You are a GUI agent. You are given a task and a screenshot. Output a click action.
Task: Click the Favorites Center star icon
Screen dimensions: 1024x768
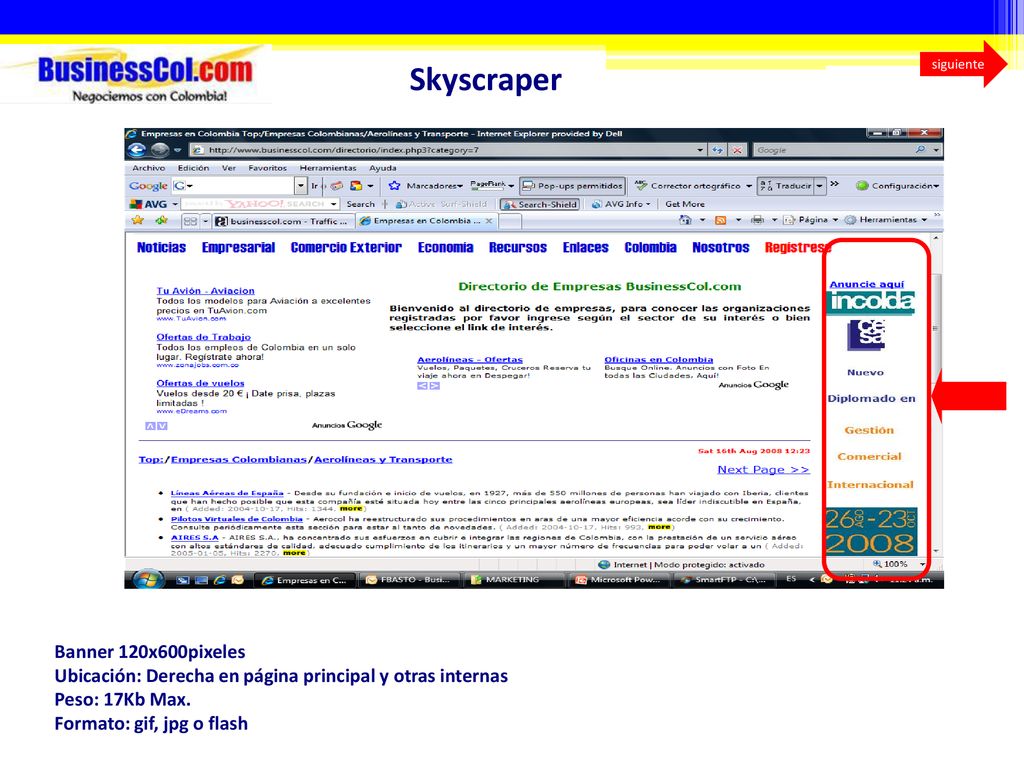137,220
